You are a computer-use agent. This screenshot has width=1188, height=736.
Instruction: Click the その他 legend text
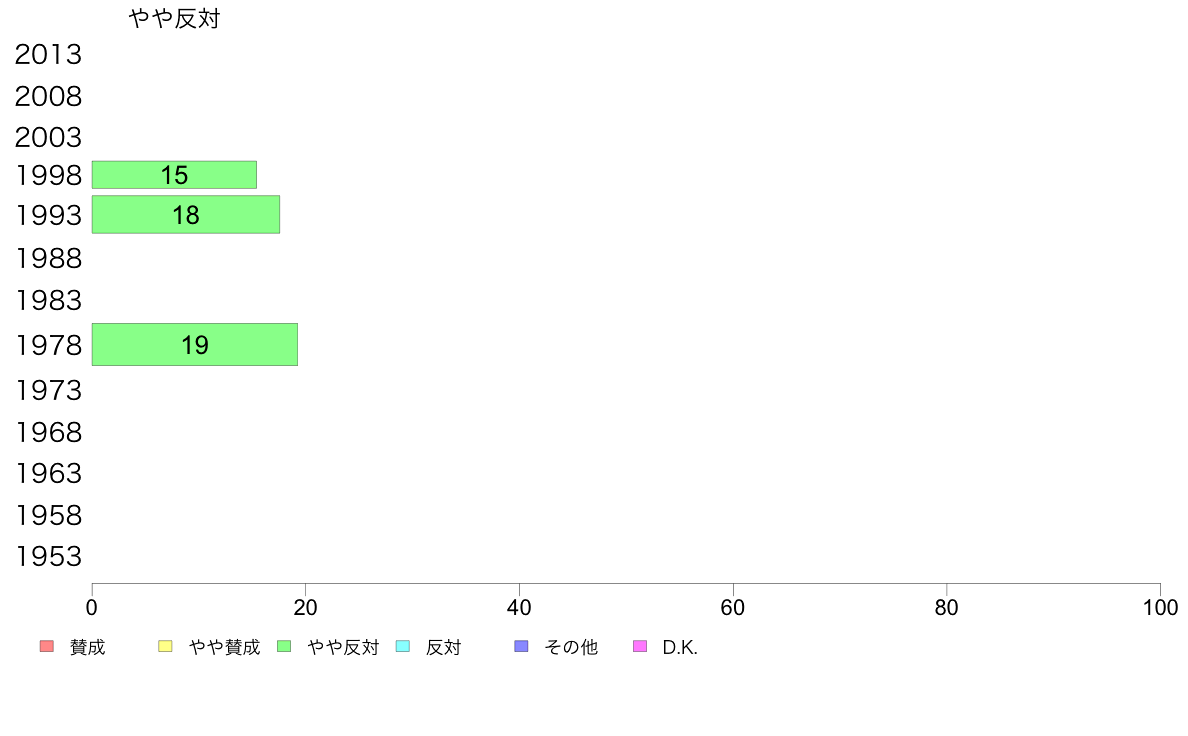pos(571,647)
